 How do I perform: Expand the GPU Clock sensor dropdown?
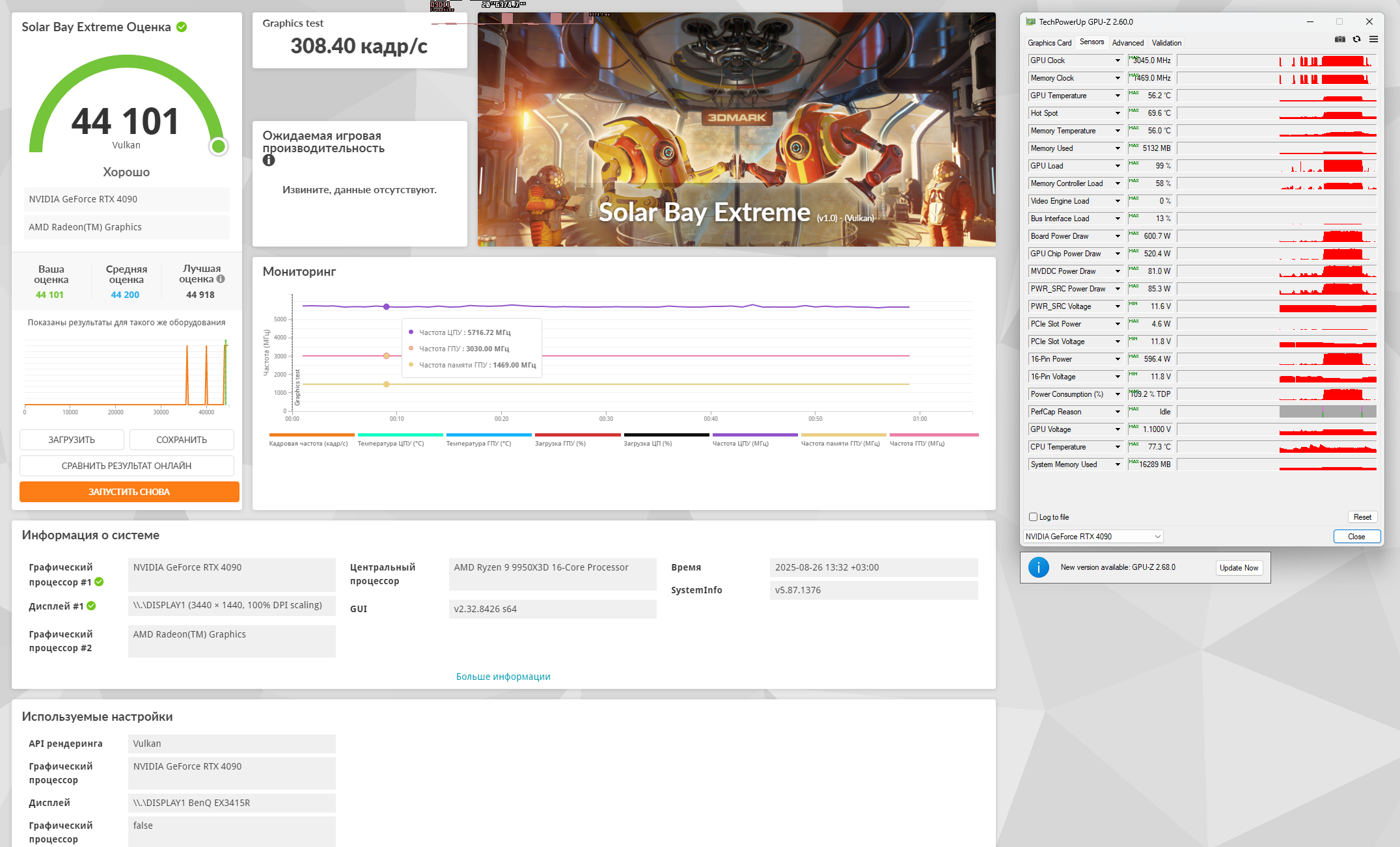point(1118,60)
